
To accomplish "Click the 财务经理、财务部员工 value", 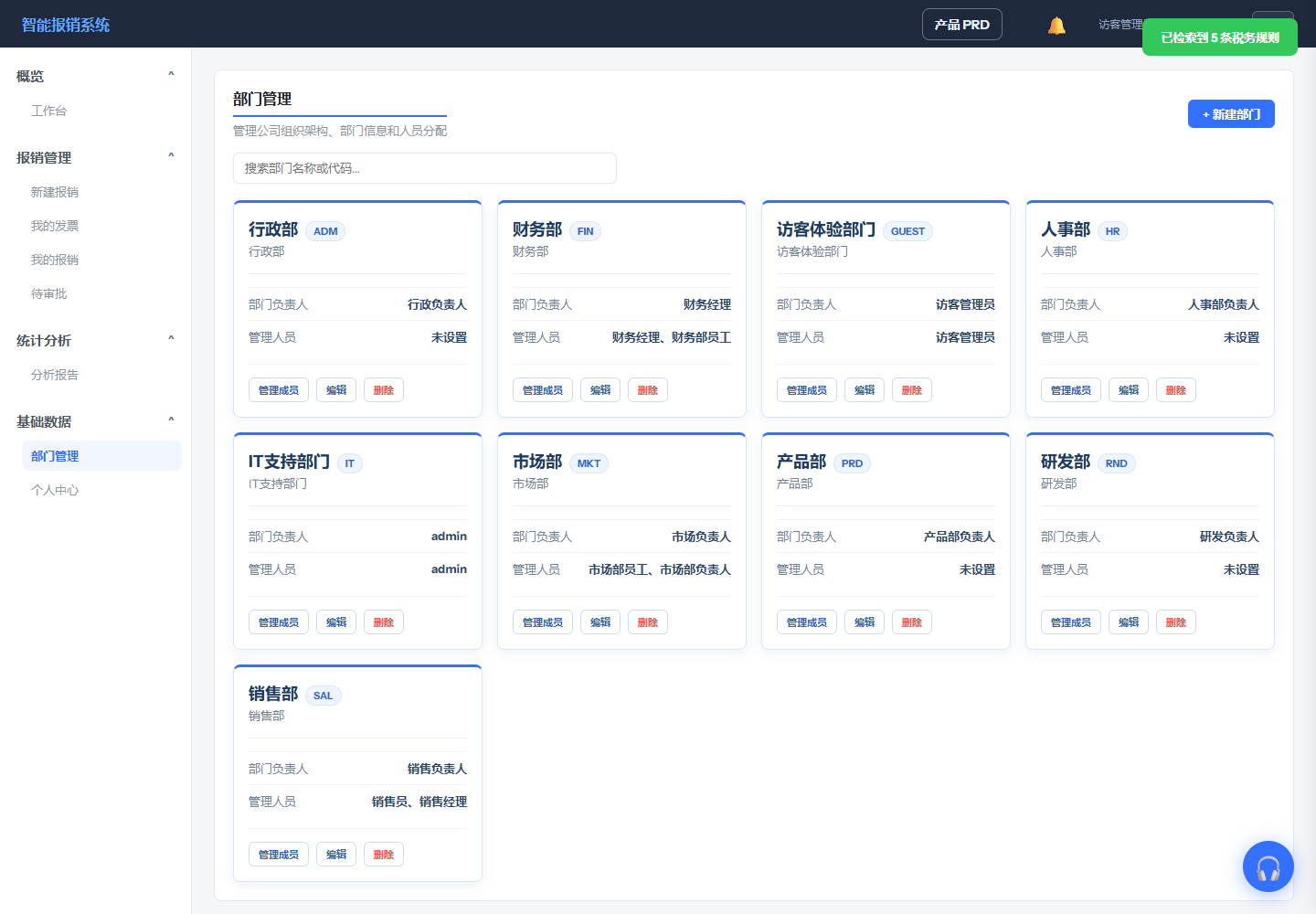I will click(672, 337).
